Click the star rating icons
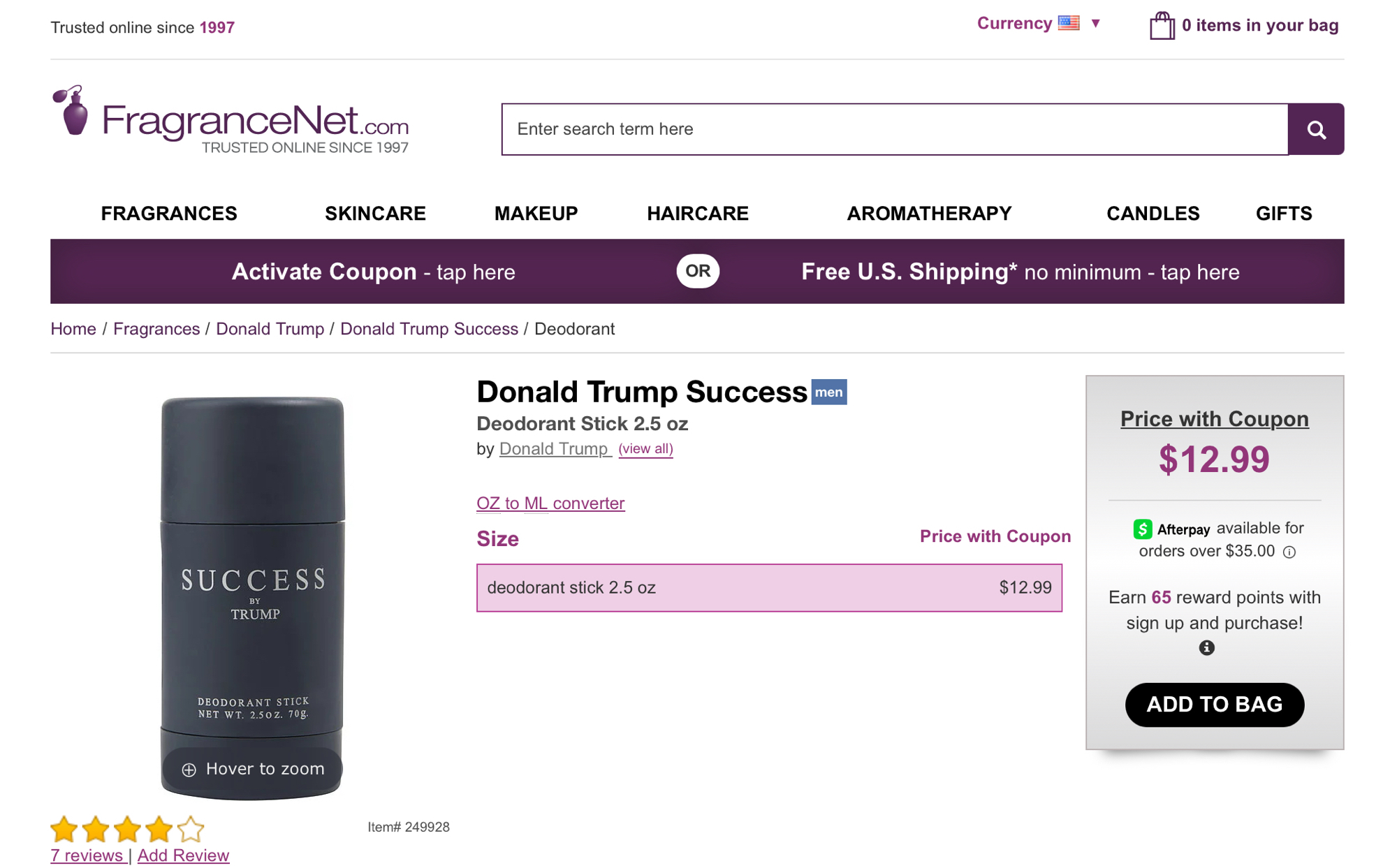The height and width of the screenshot is (868, 1397). [x=127, y=829]
